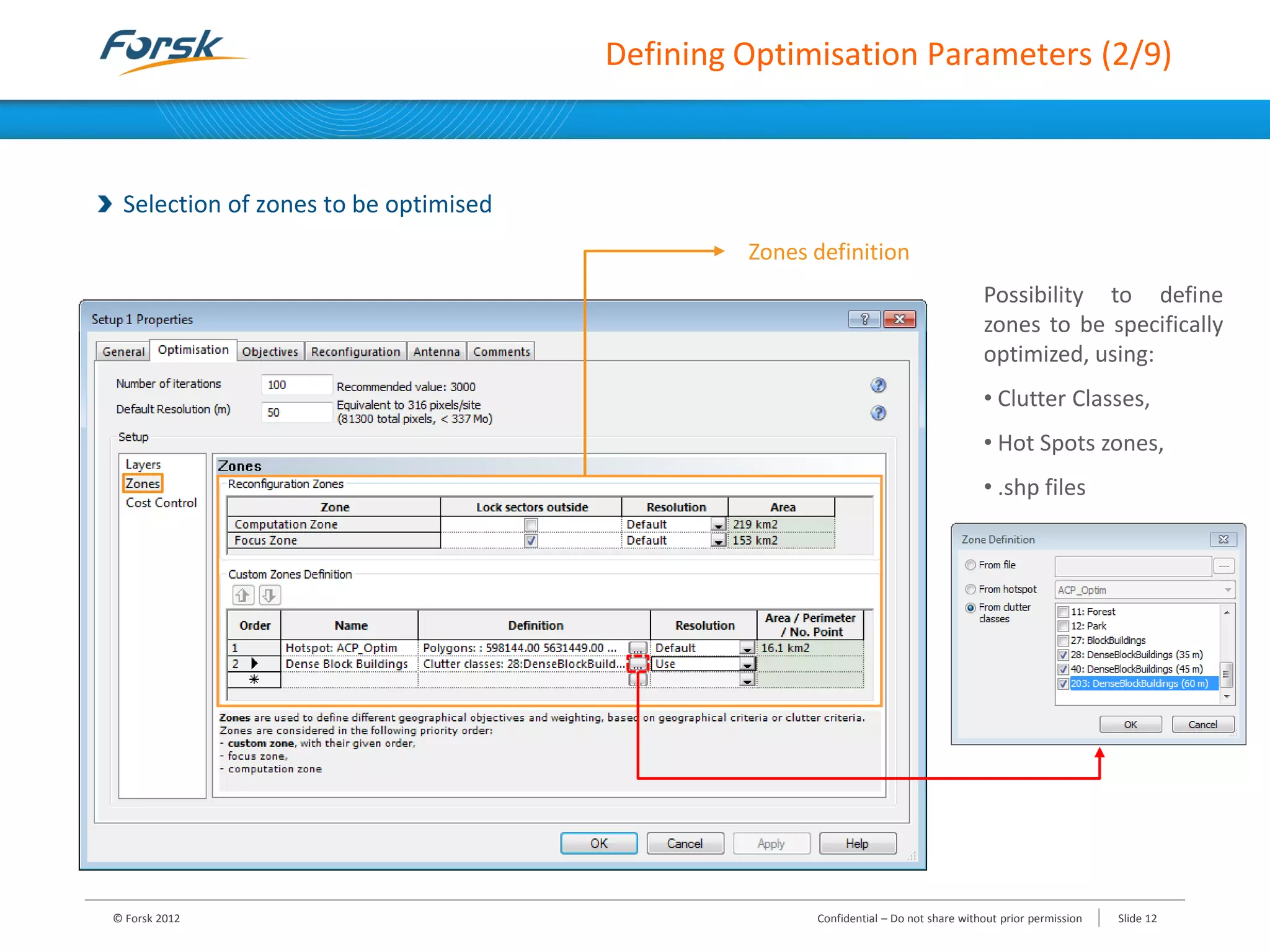Open the ACP_Optim hotspot dropdown
The height and width of the screenshot is (952, 1270).
1228,590
